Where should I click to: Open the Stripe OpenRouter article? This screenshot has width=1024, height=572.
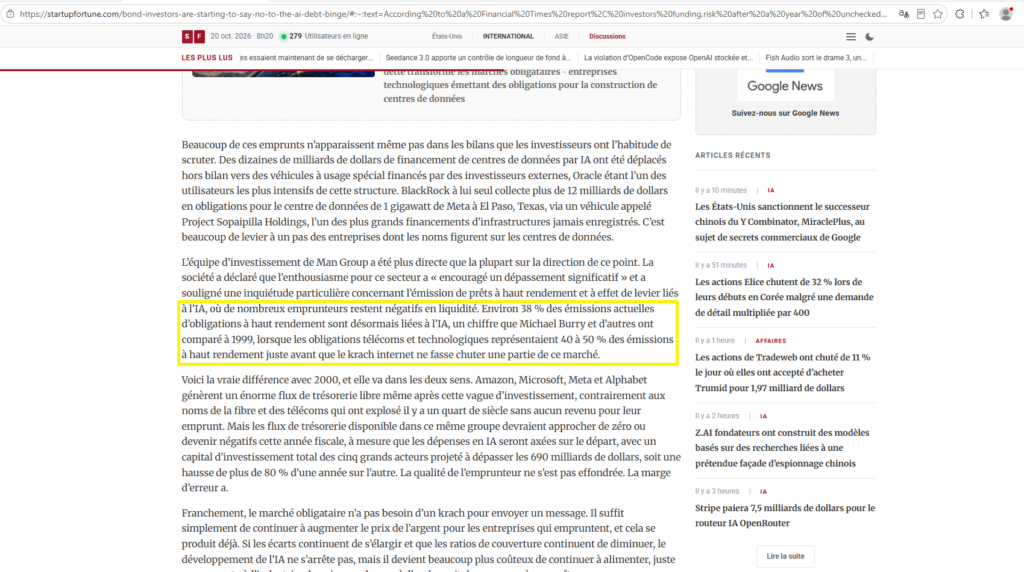point(784,515)
